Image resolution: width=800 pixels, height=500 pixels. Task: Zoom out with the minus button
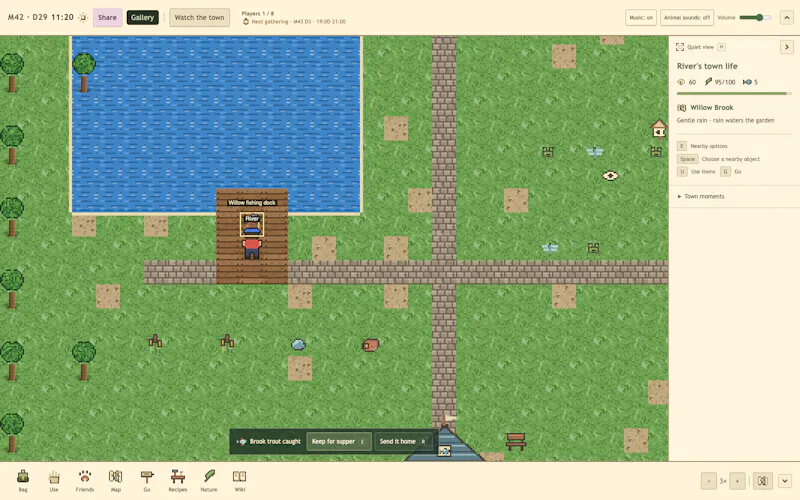[709, 481]
